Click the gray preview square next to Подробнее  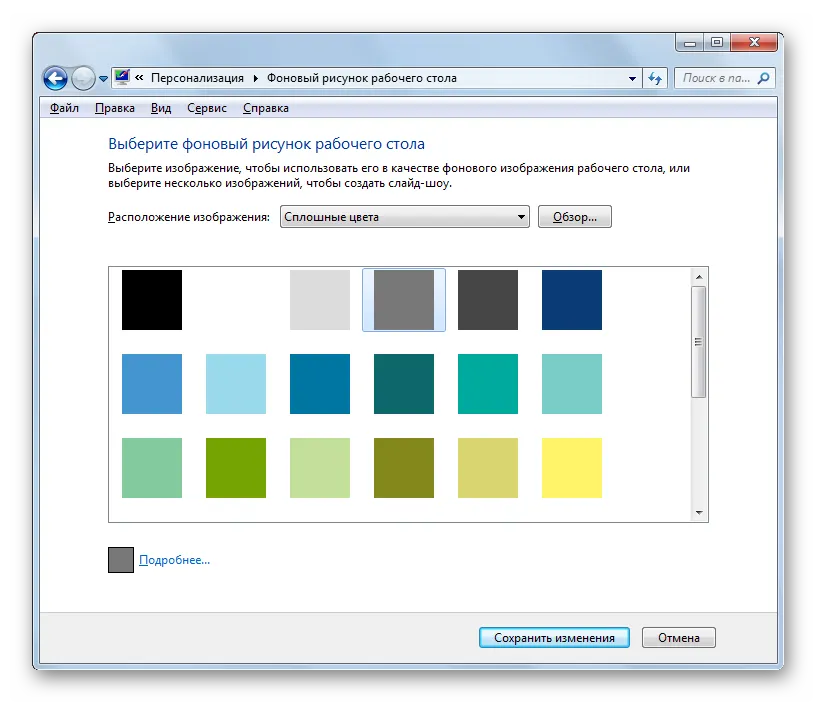tap(121, 560)
